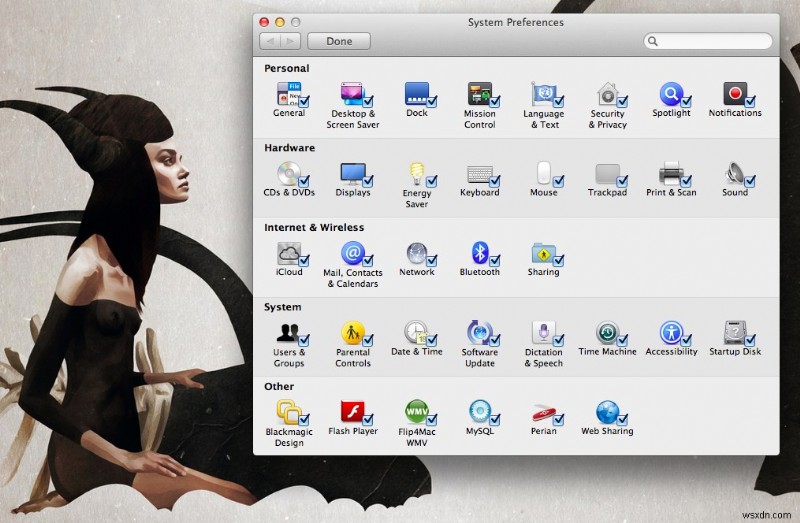Click the magnifying glass in the search field
The width and height of the screenshot is (800, 523).
tap(653, 42)
